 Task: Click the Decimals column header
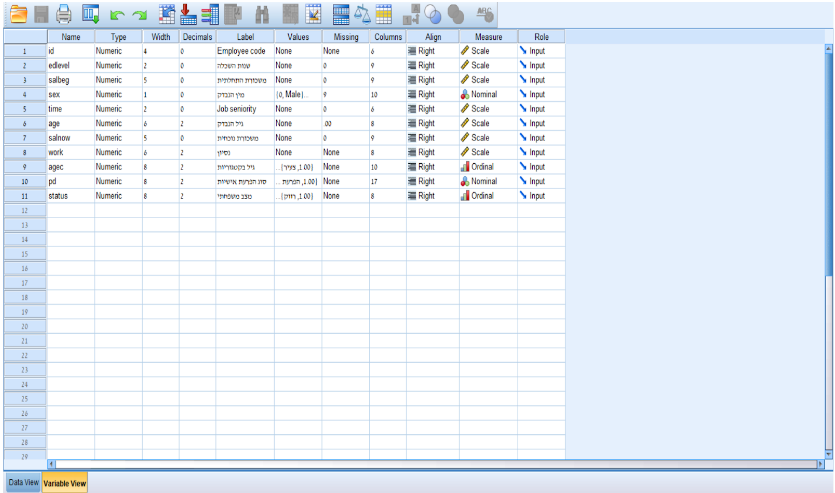click(x=197, y=37)
